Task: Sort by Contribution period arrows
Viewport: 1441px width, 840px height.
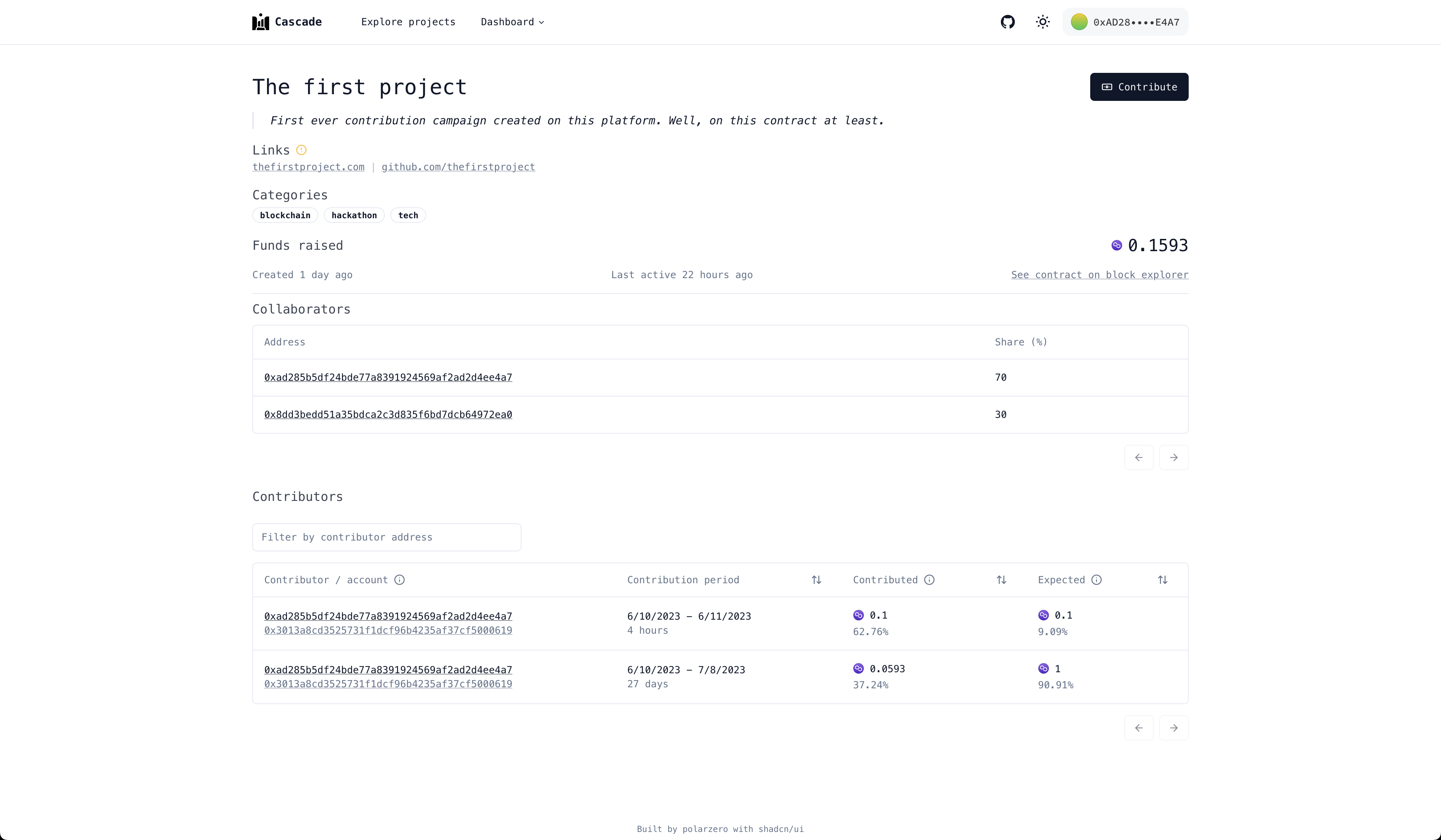Action: pyautogui.click(x=817, y=580)
